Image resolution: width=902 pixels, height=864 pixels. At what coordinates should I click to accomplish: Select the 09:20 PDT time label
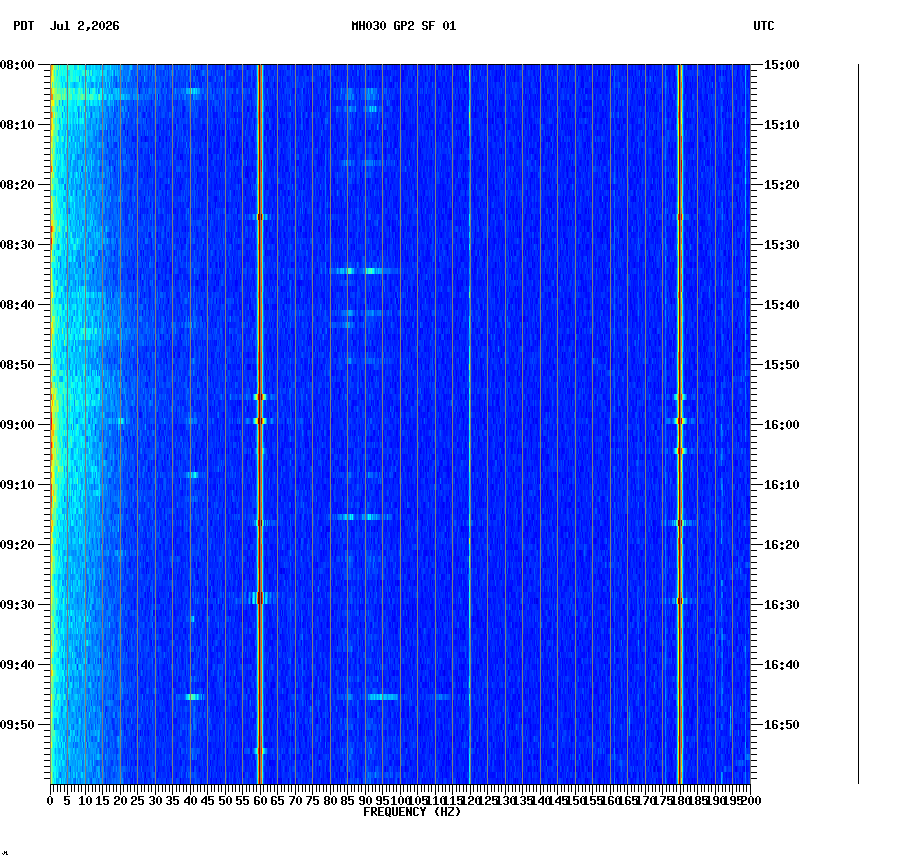pyautogui.click(x=17, y=545)
